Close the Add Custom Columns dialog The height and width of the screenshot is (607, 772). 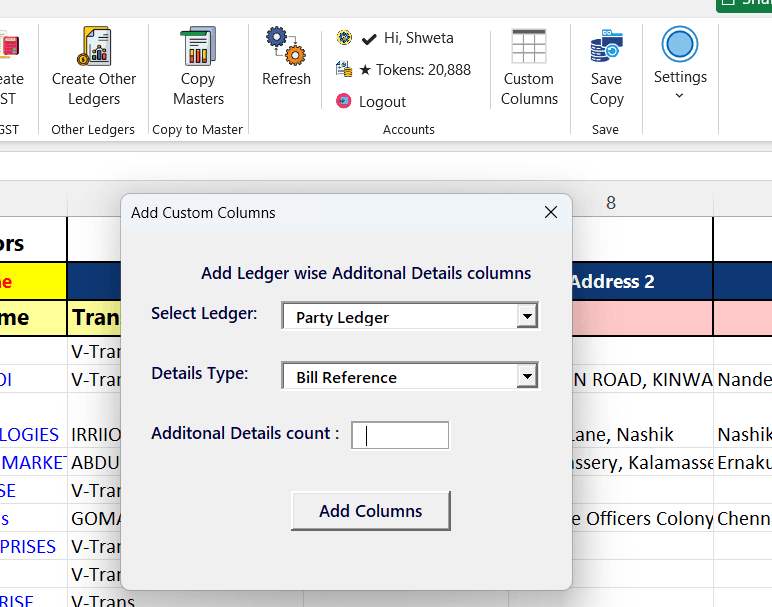tap(550, 212)
